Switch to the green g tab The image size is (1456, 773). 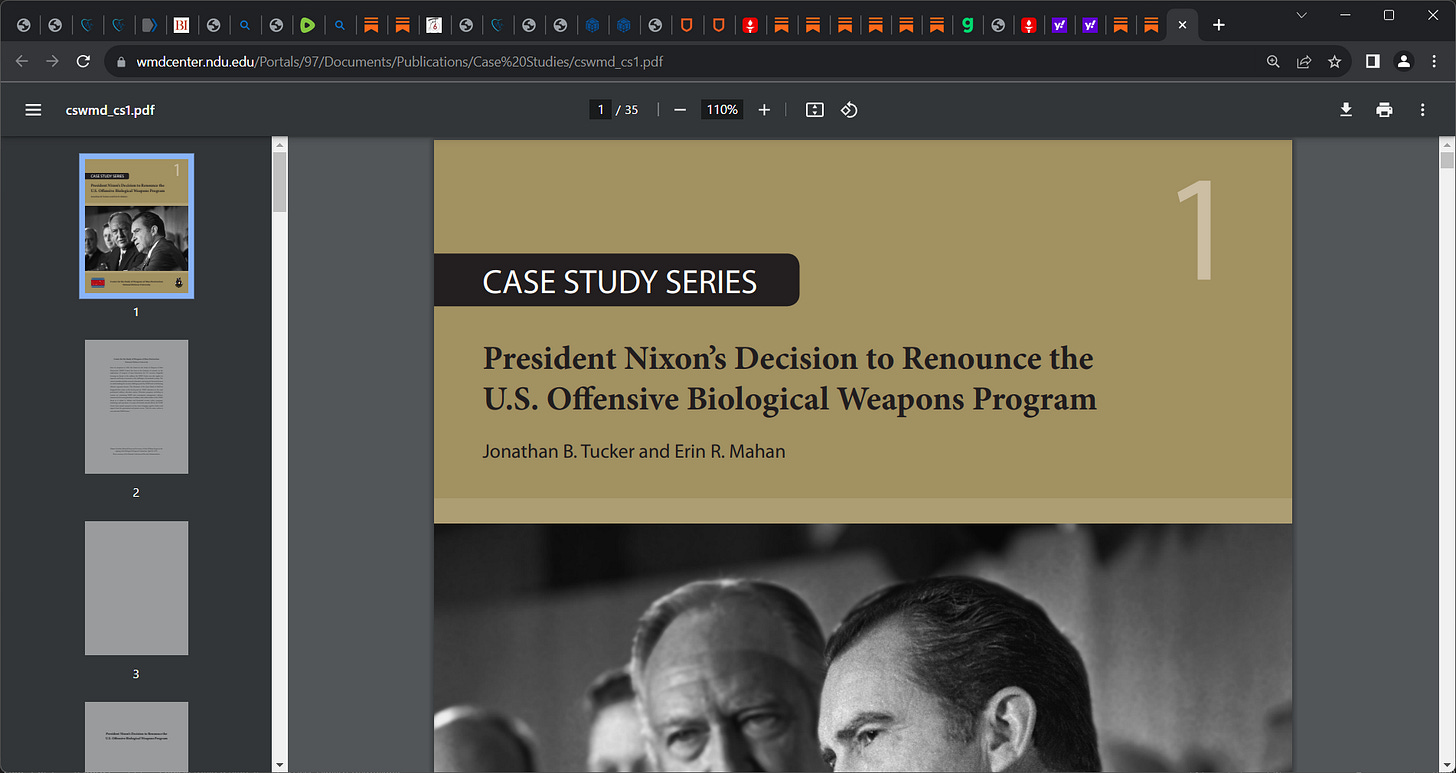[967, 25]
